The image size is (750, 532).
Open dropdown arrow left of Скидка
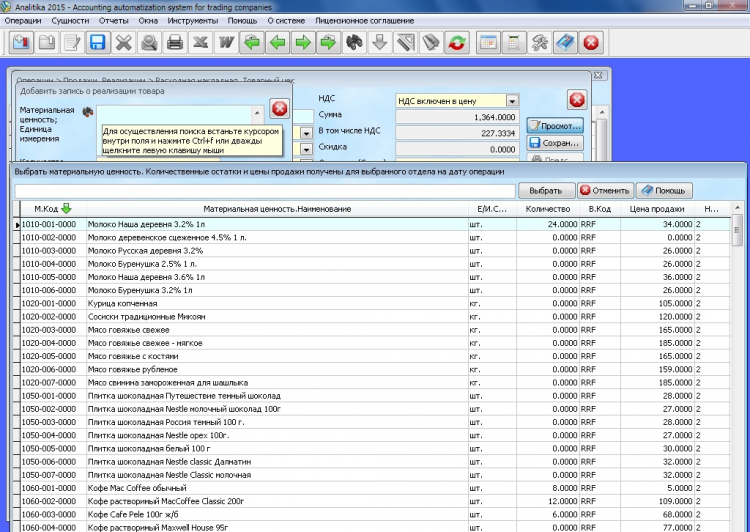click(x=307, y=149)
